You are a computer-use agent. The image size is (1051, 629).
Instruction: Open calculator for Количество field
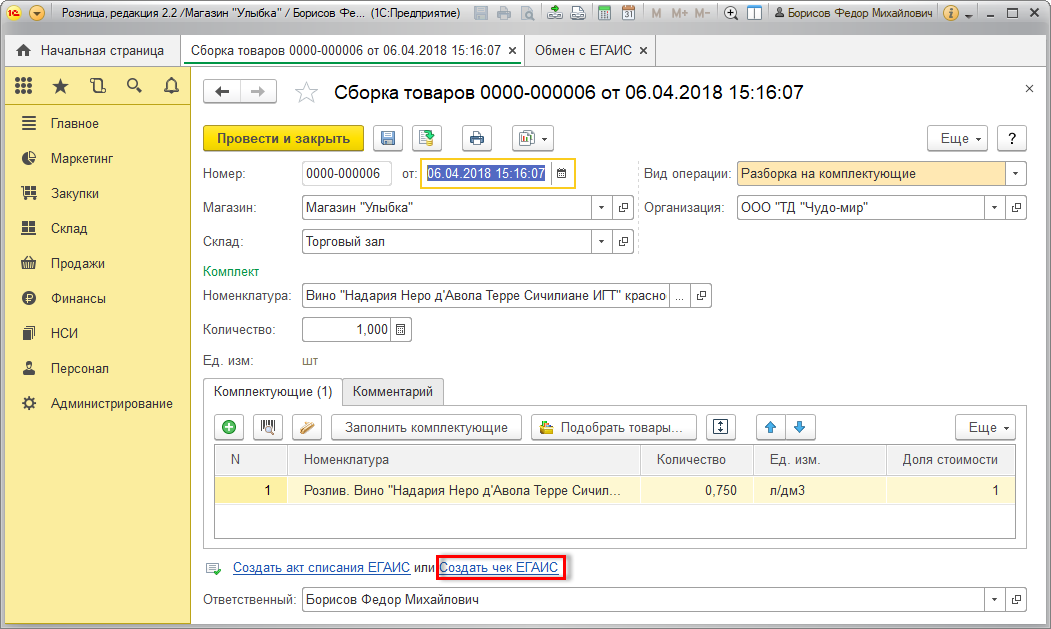tap(401, 329)
